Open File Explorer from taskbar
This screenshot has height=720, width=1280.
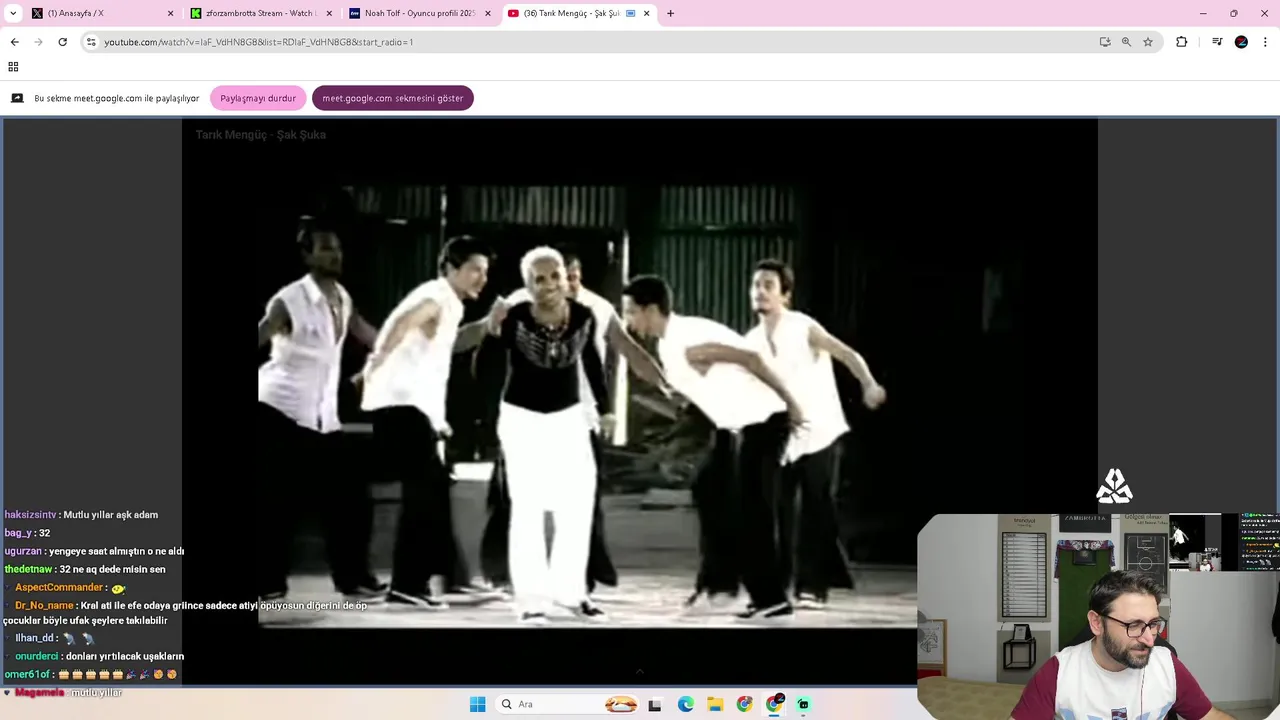pos(715,704)
